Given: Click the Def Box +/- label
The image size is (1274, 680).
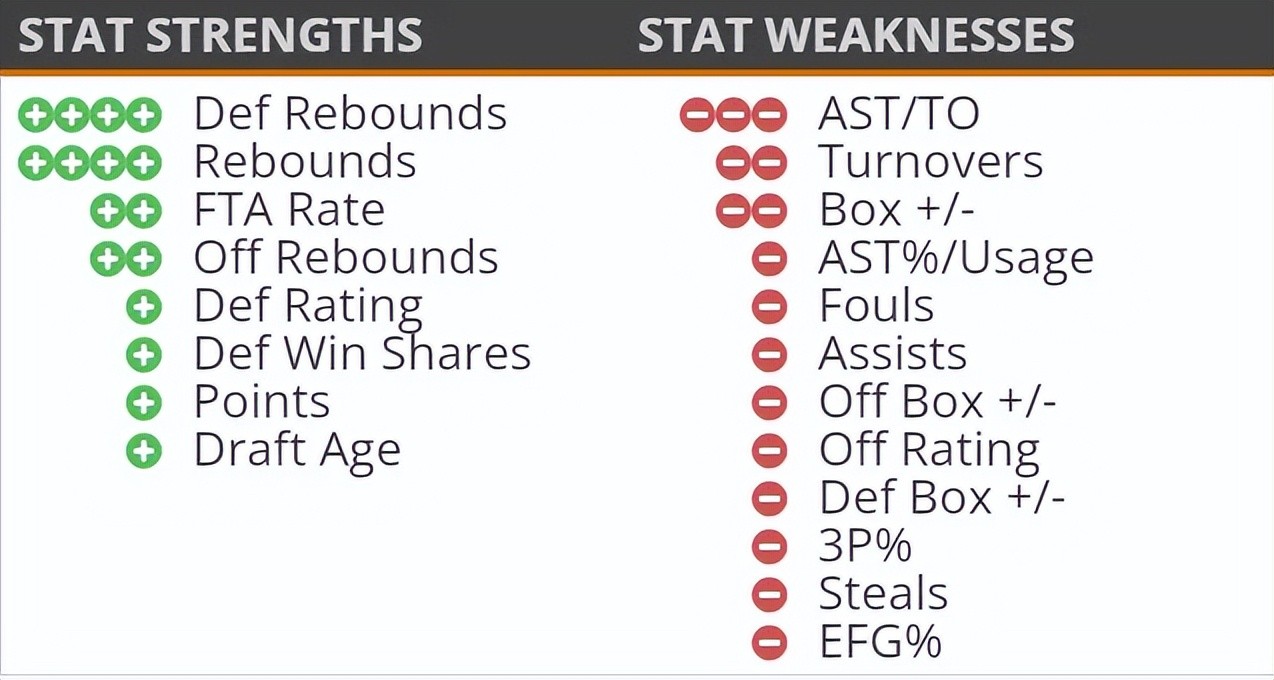Looking at the screenshot, I should point(941,499).
